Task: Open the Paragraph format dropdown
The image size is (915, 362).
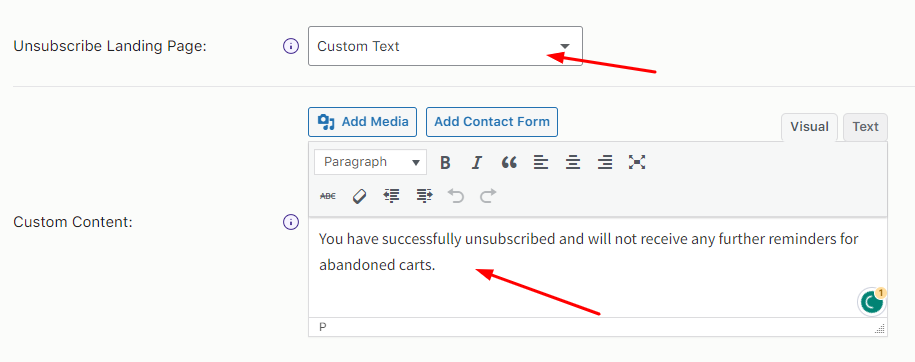Action: click(x=371, y=162)
